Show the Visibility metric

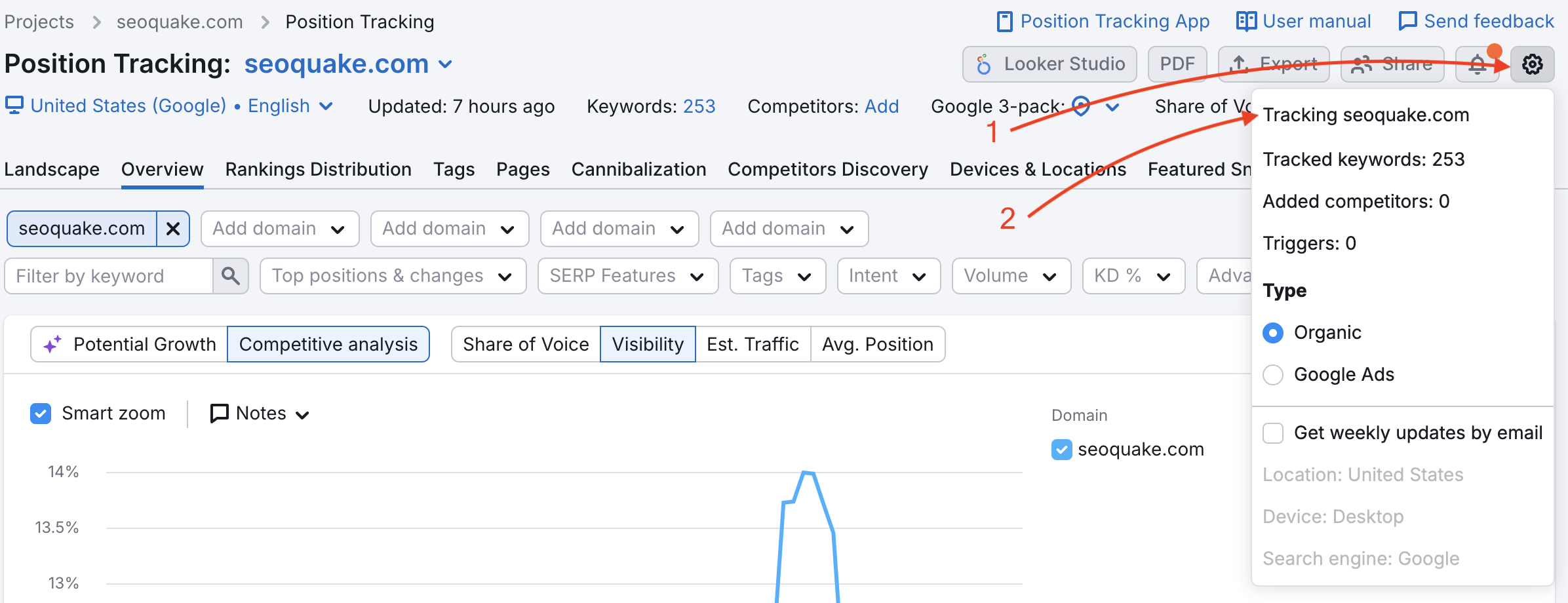648,344
